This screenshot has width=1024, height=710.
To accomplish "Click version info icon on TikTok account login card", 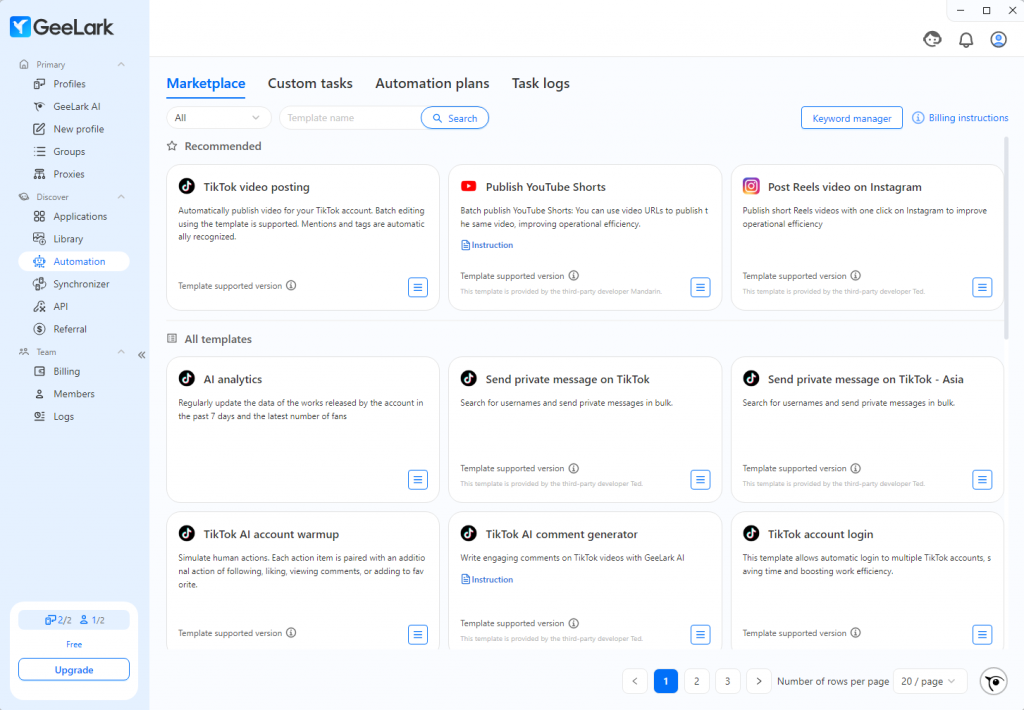I will pyautogui.click(x=856, y=632).
